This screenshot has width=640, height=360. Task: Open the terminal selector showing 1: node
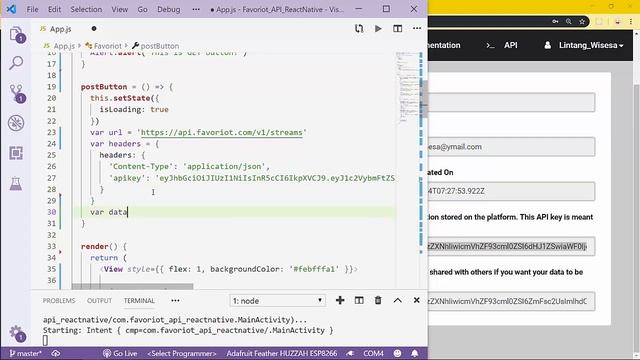277,301
